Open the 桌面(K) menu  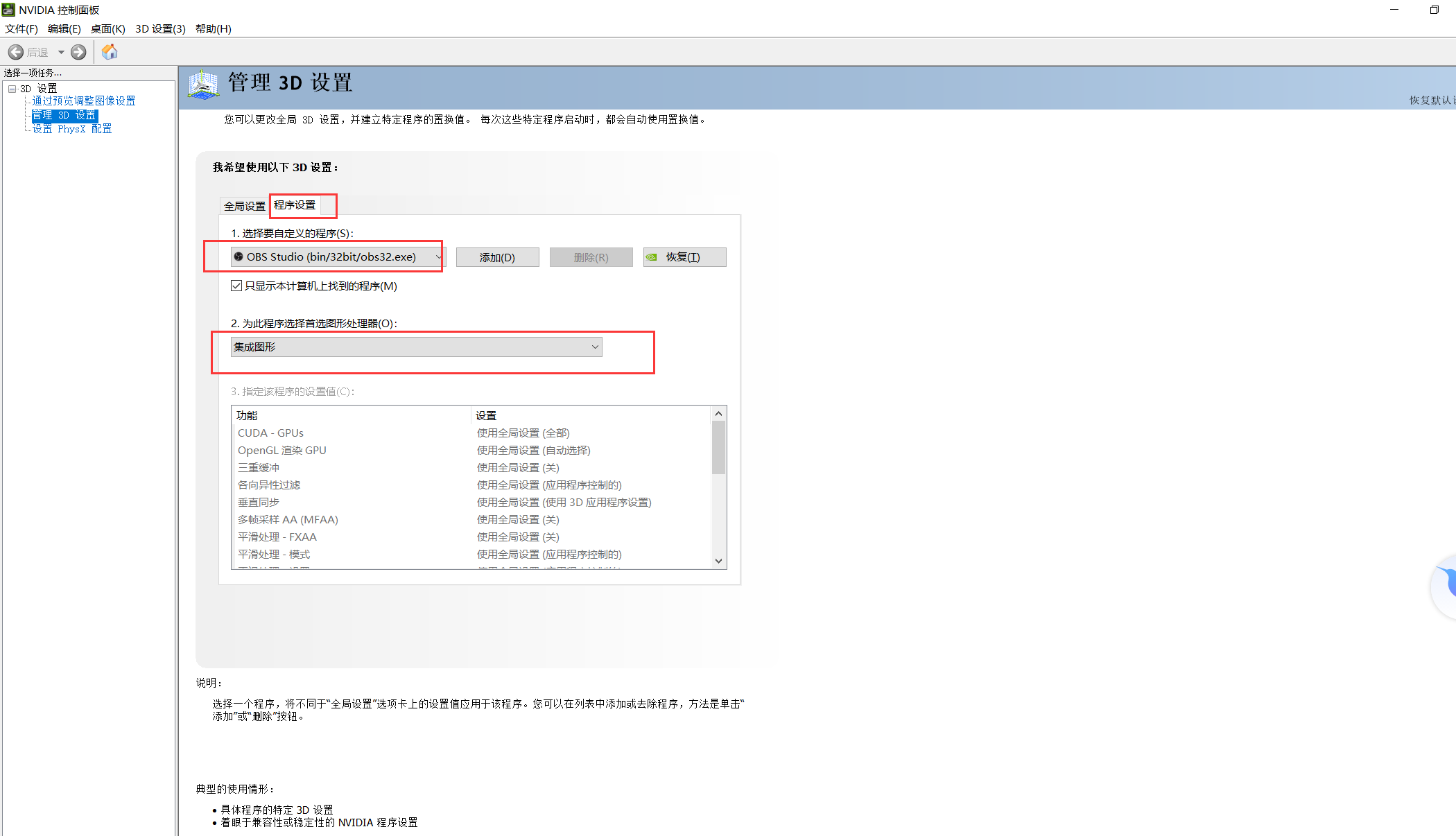[x=107, y=29]
